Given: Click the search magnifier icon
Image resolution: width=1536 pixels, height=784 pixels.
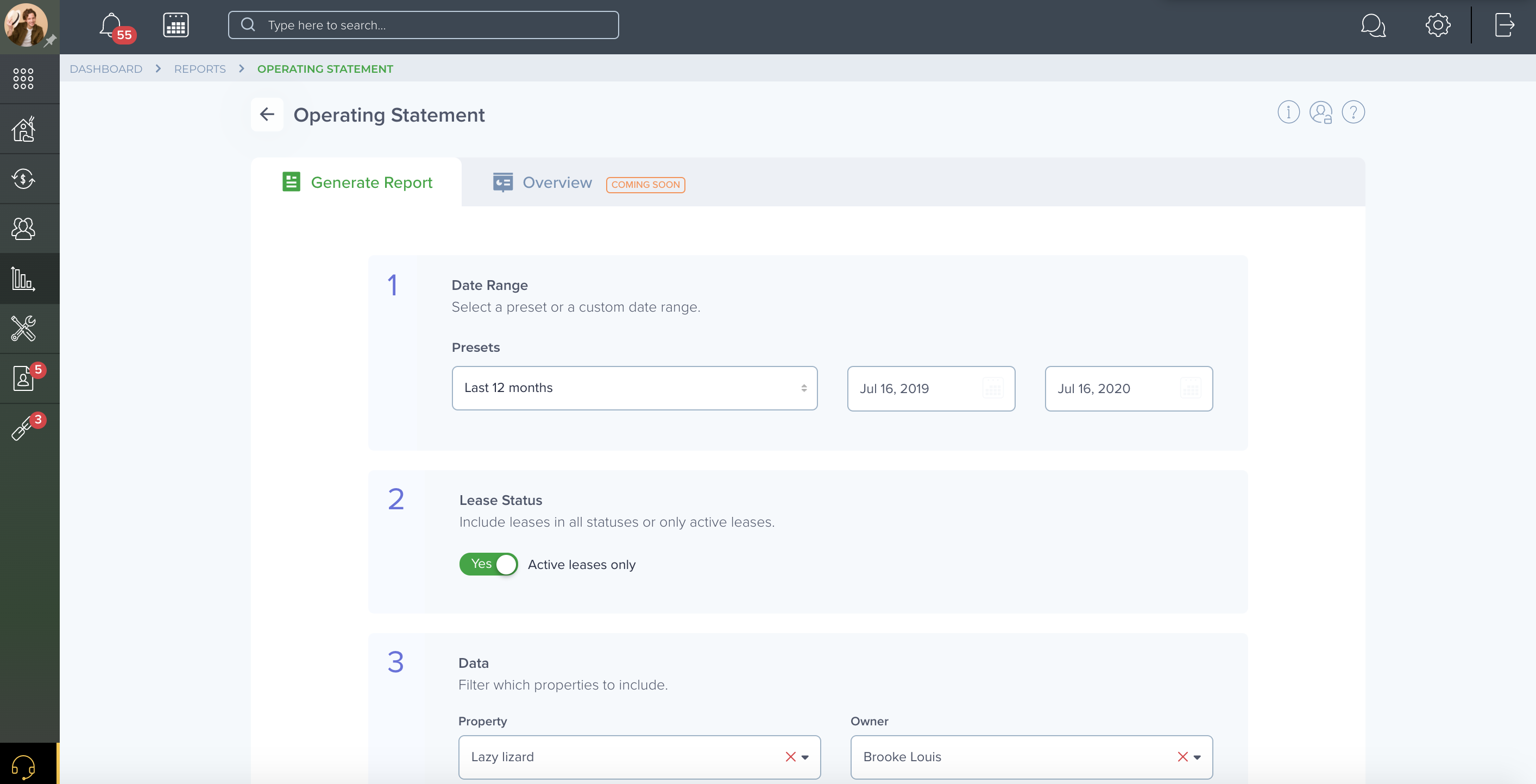Looking at the screenshot, I should [x=248, y=25].
